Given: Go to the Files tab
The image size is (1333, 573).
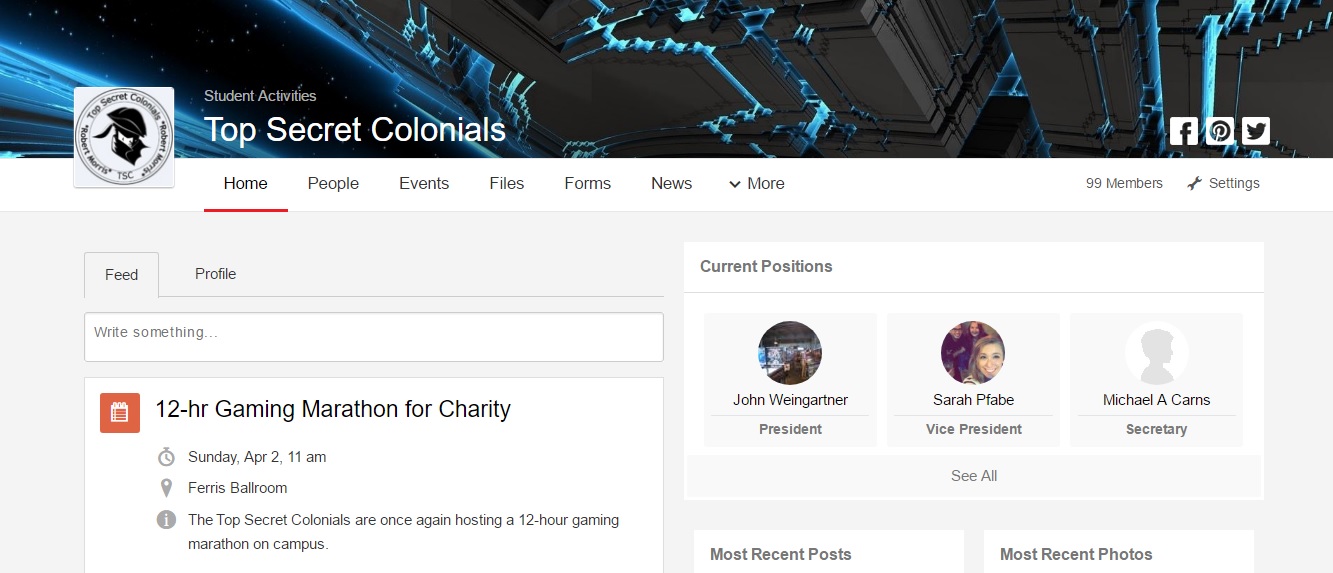Looking at the screenshot, I should pyautogui.click(x=507, y=184).
